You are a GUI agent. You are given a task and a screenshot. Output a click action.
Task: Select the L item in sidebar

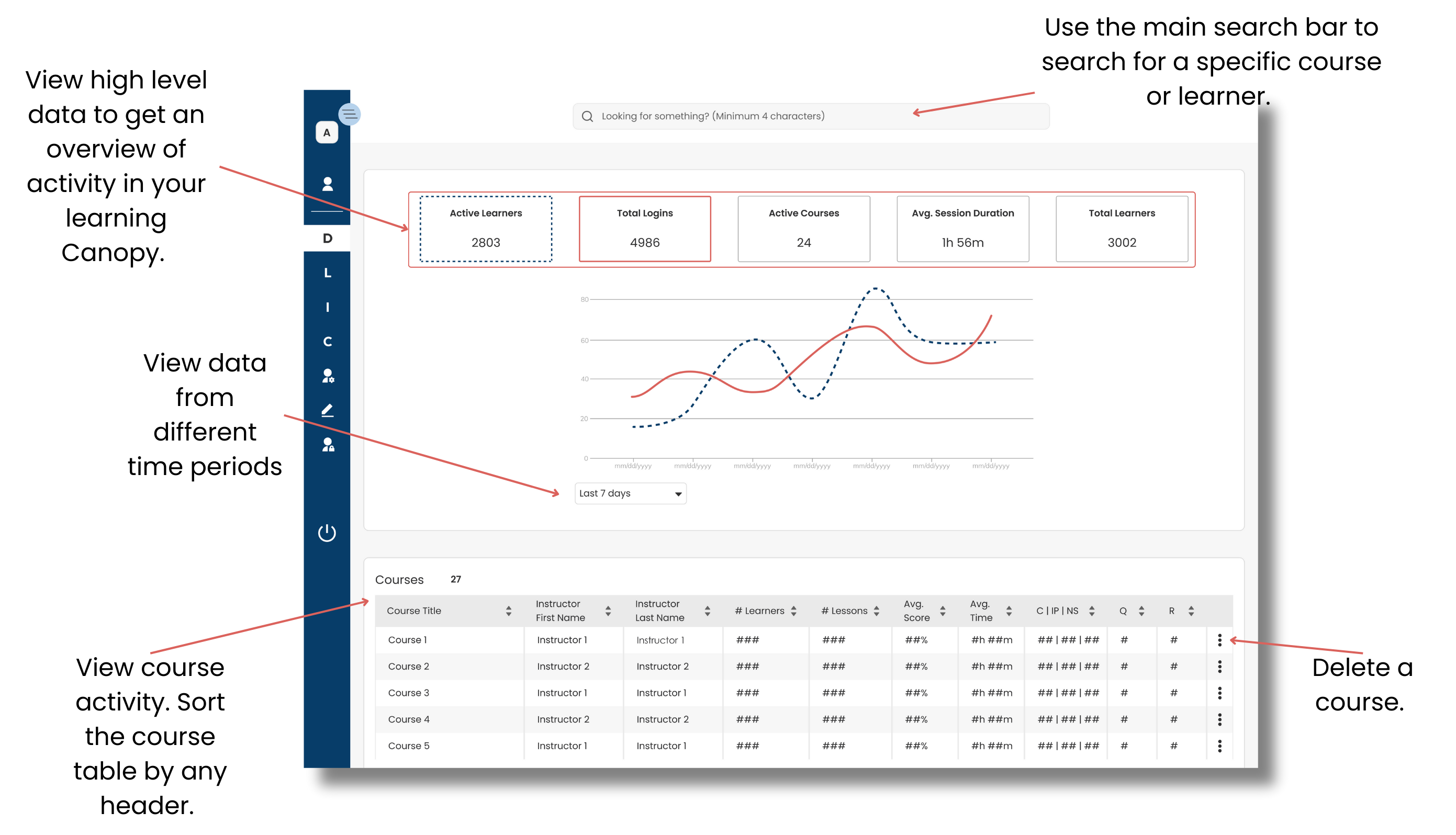327,273
